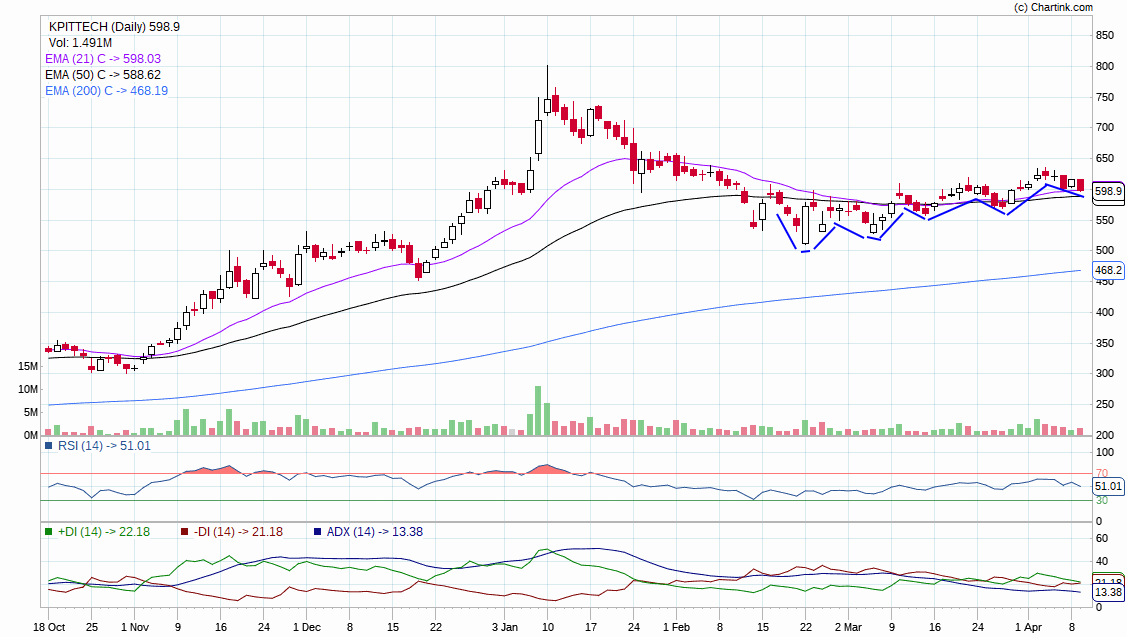
Task: Click the 1 Dec date label
Action: (x=307, y=627)
